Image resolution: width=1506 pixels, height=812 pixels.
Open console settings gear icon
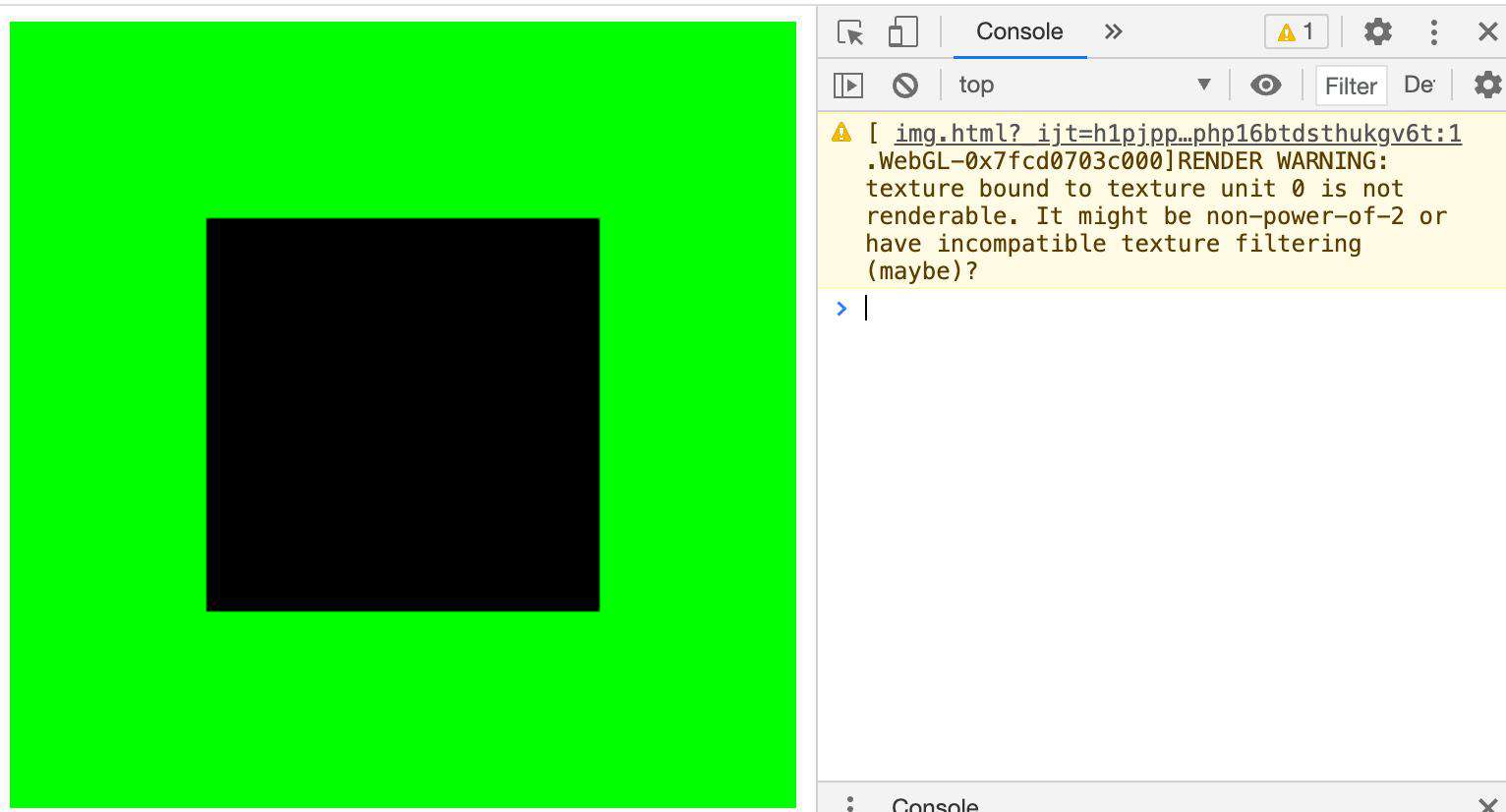pyautogui.click(x=1488, y=85)
